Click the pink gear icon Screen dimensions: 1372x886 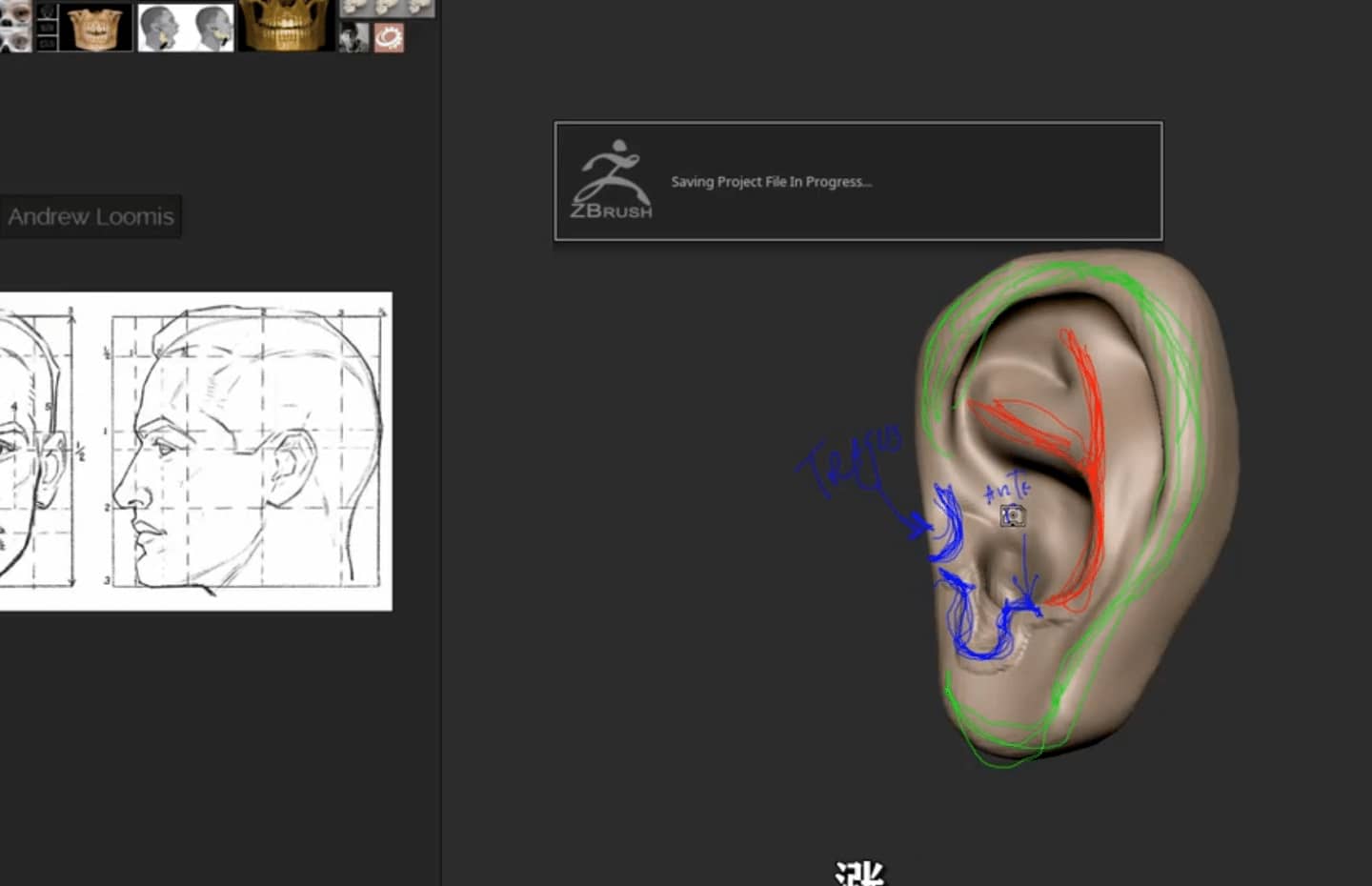tap(388, 37)
